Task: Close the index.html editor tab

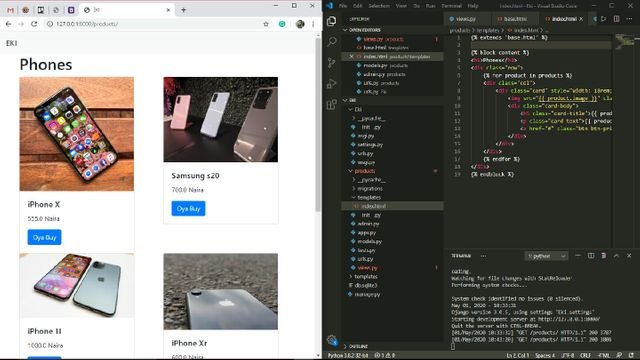Action: point(581,19)
